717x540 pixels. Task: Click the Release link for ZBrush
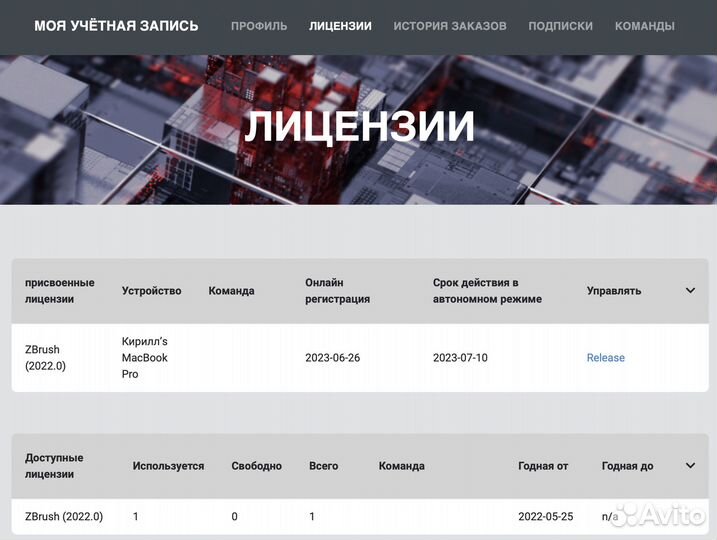click(605, 358)
